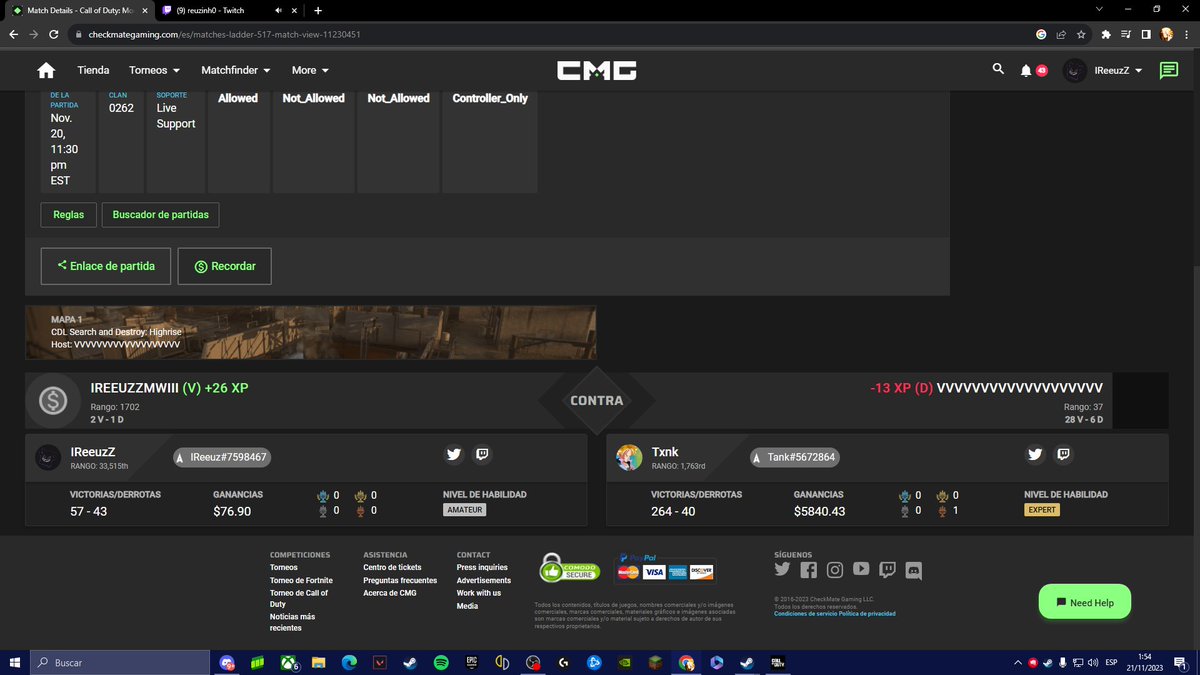Expand the More dropdown

310,70
